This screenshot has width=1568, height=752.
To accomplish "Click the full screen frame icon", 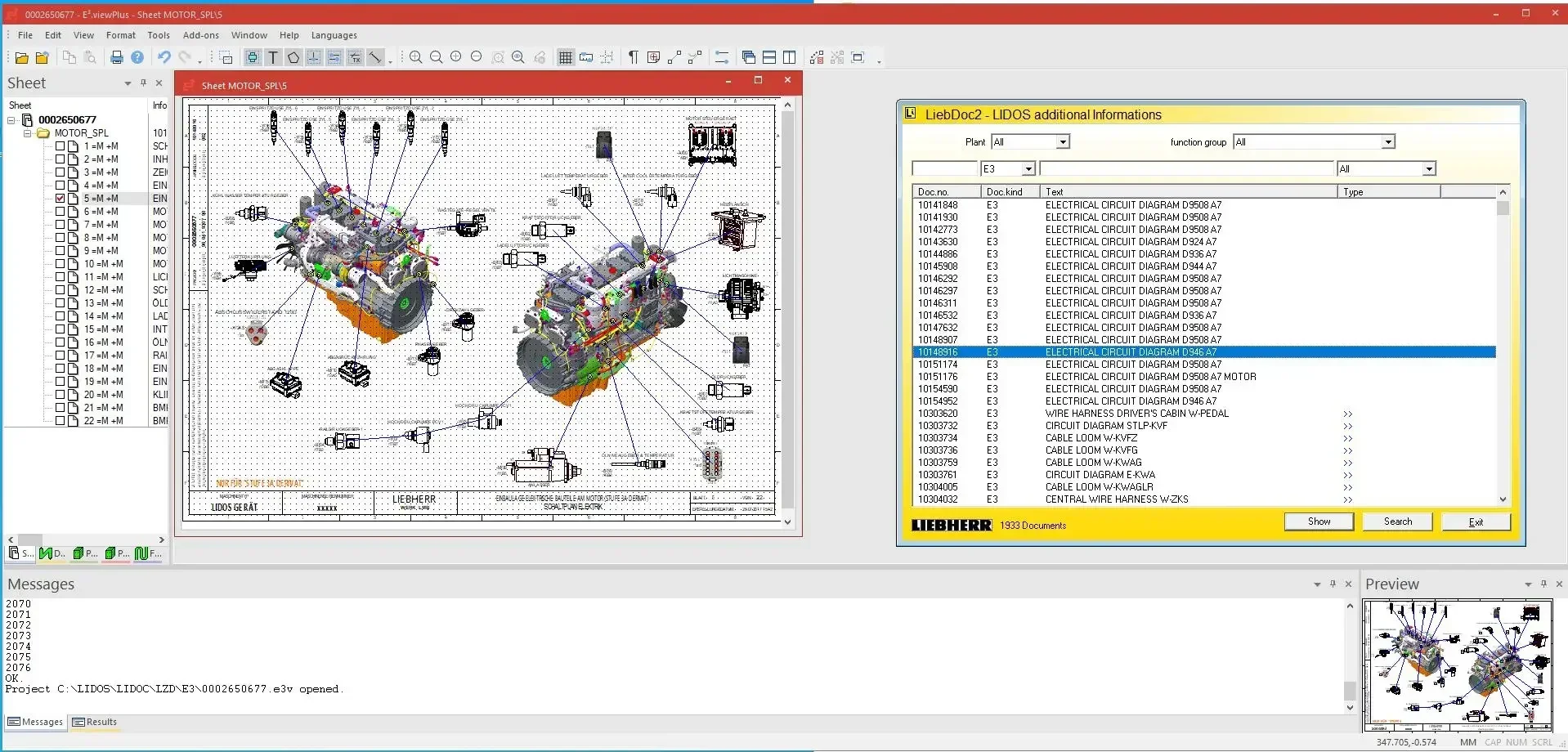I will 858,57.
